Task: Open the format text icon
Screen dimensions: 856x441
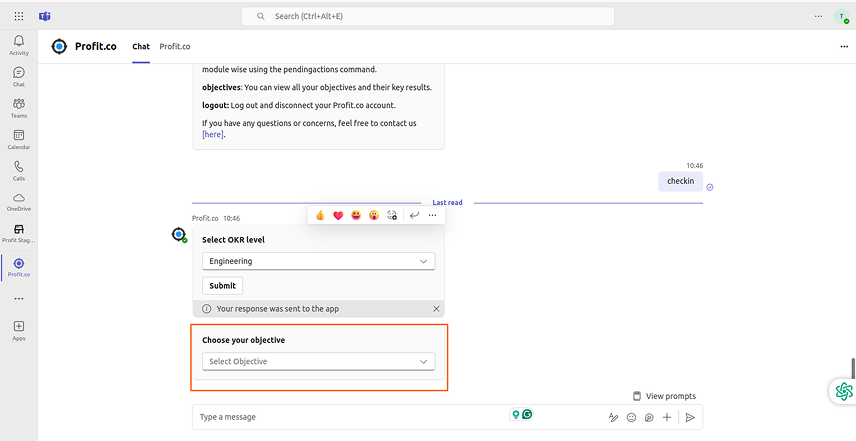Action: [613, 418]
